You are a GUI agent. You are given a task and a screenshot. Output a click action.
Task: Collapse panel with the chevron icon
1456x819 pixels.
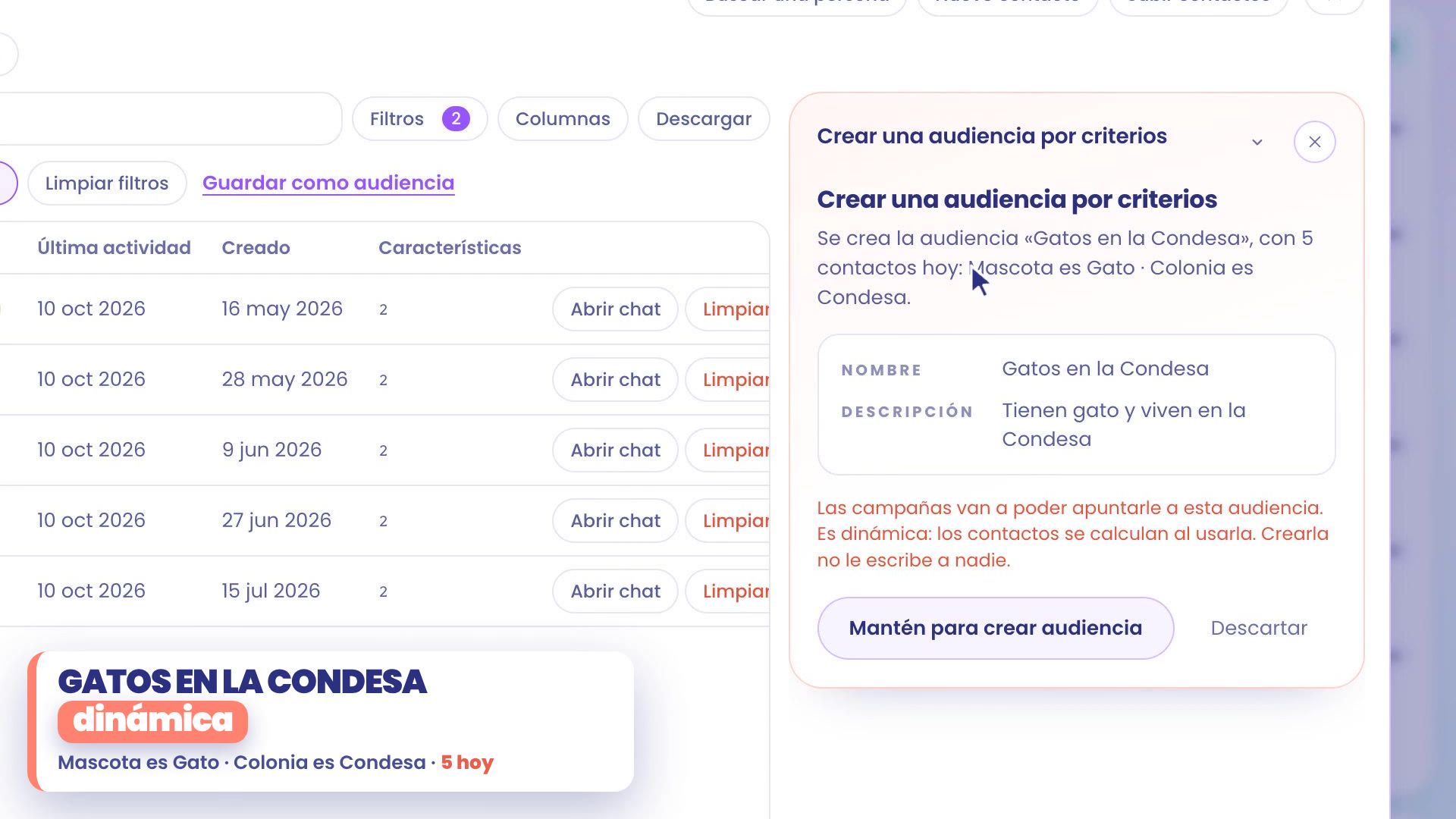[x=1257, y=143]
